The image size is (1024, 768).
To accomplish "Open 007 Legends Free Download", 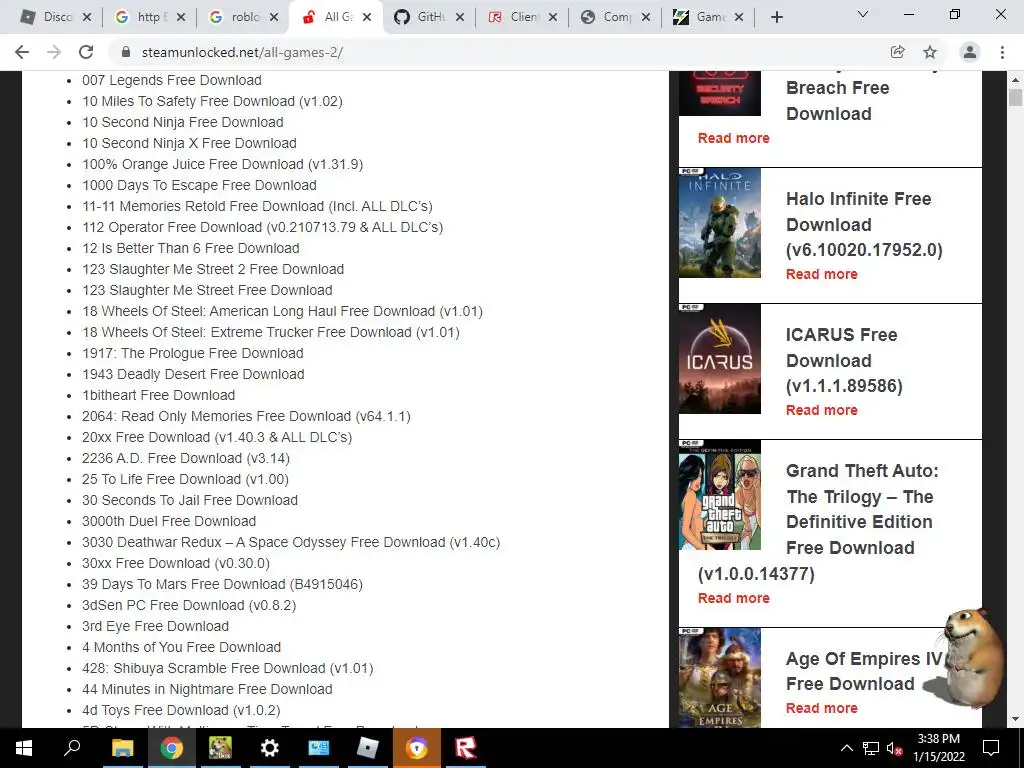I will pos(172,80).
